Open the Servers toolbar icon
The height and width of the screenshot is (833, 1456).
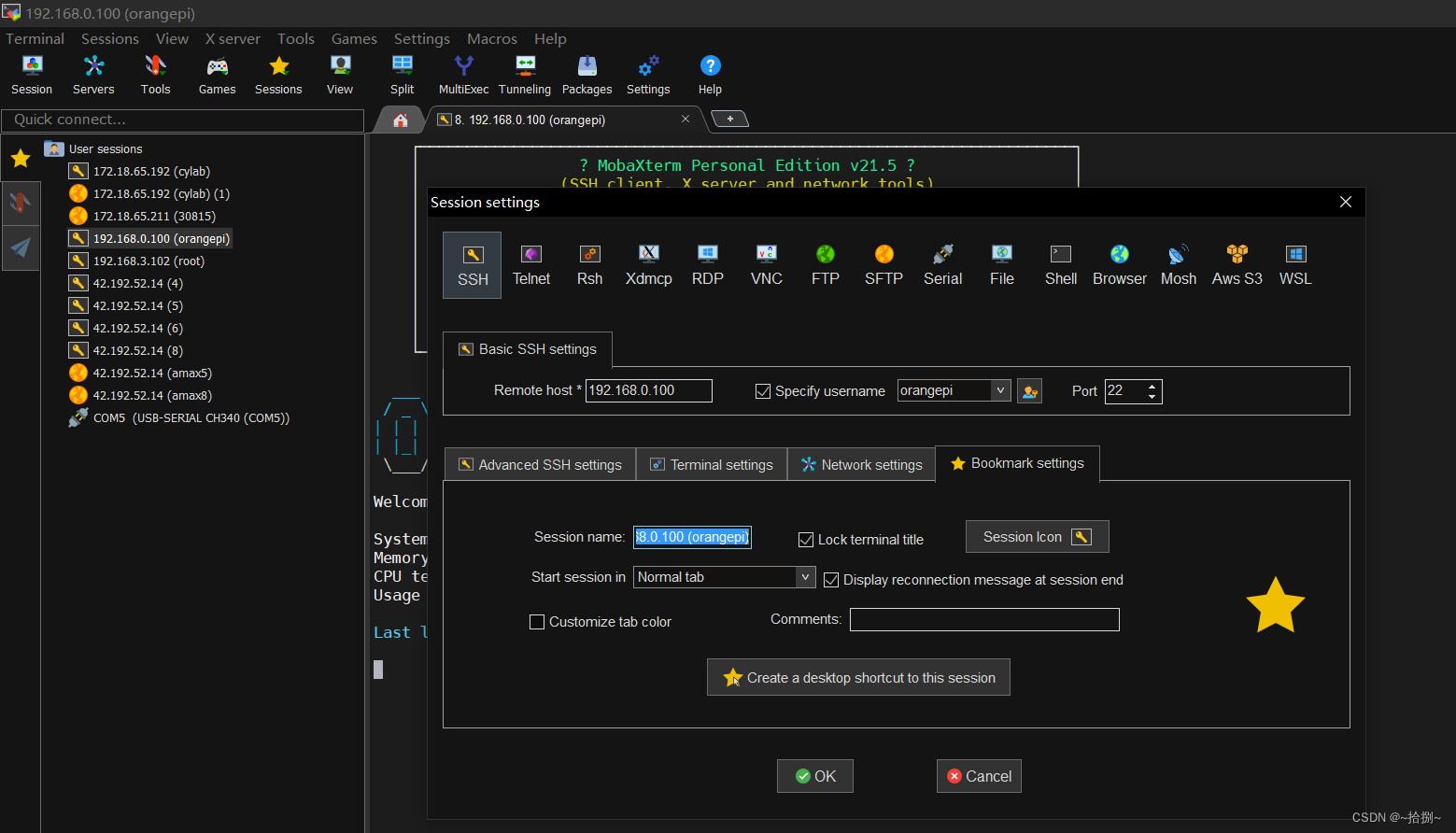93,75
